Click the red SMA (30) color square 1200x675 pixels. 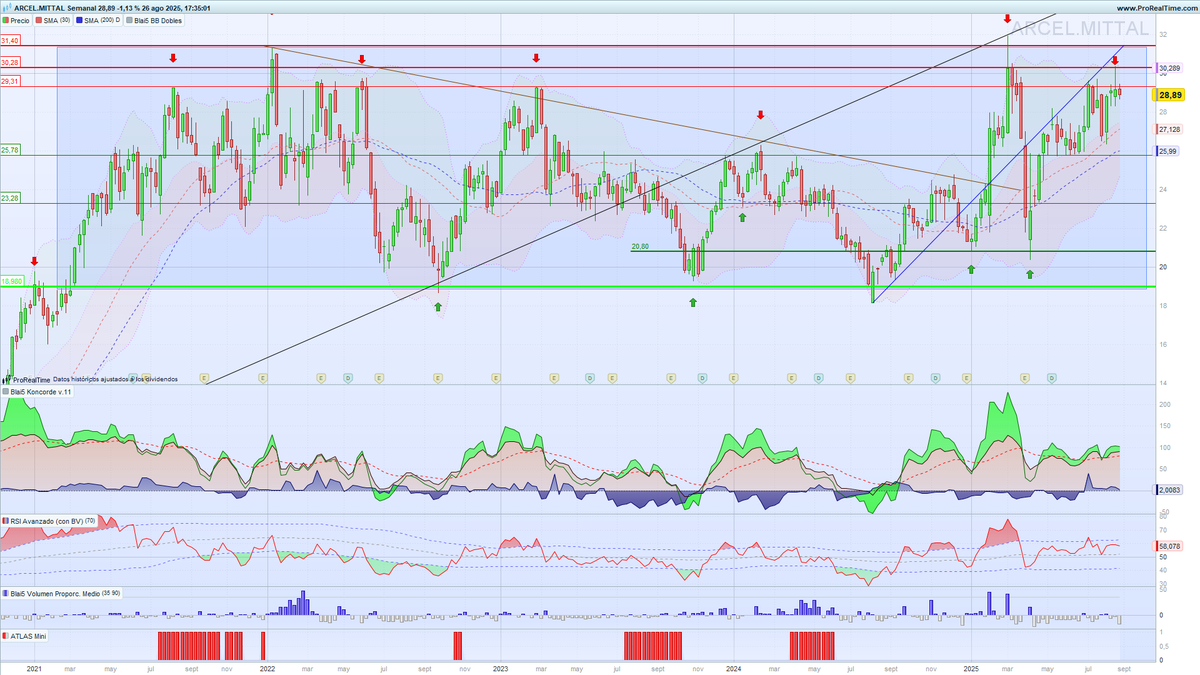pos(40,20)
